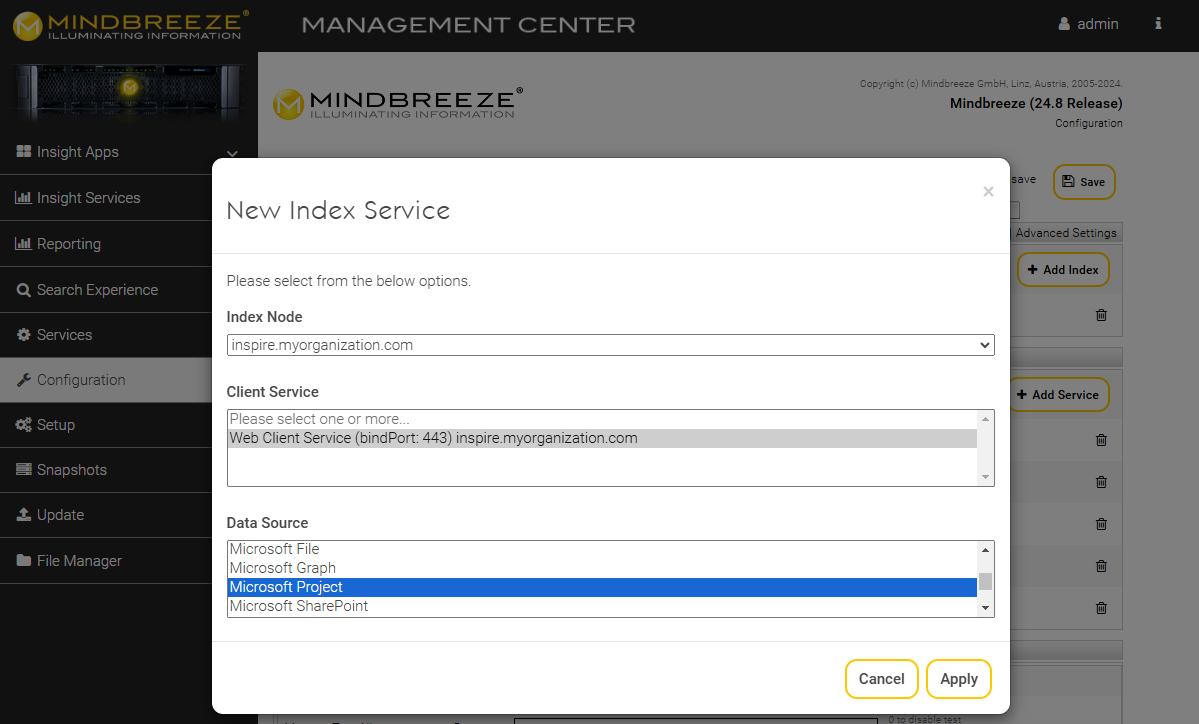Click fifth trash icon under Add Service

coord(1101,608)
